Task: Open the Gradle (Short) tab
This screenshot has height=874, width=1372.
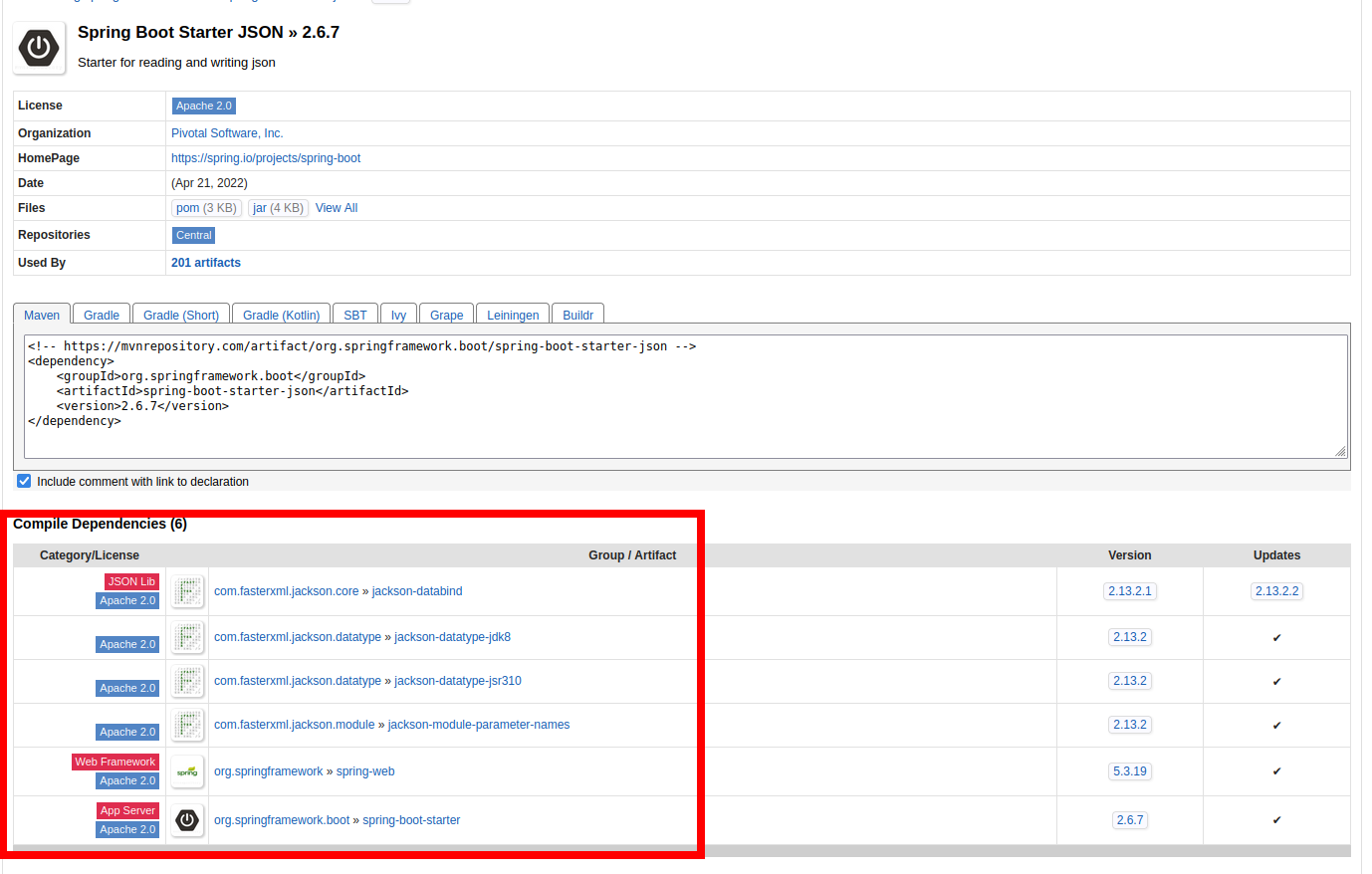Action: pyautogui.click(x=181, y=315)
